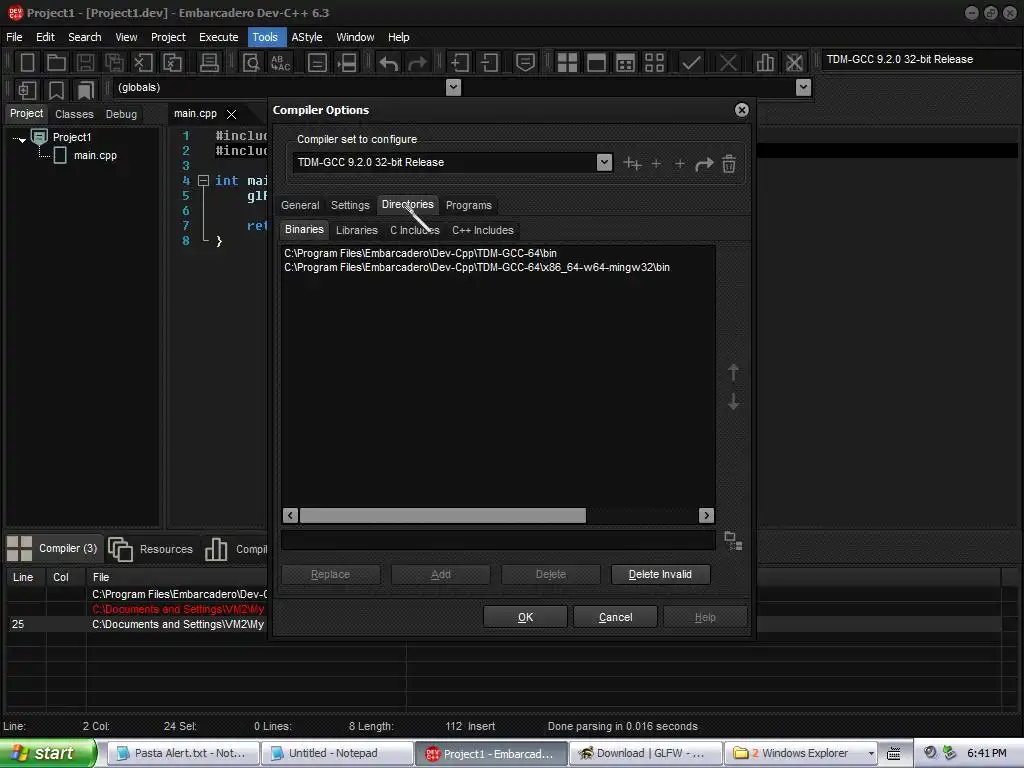
Task: Click the rename compiler set arrow icon
Action: (x=704, y=163)
